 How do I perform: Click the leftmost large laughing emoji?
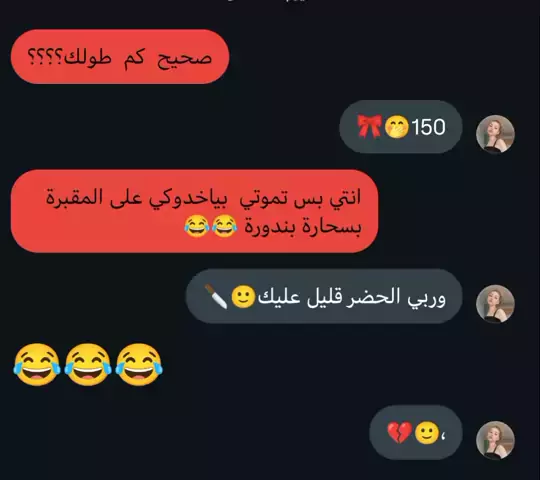37,365
